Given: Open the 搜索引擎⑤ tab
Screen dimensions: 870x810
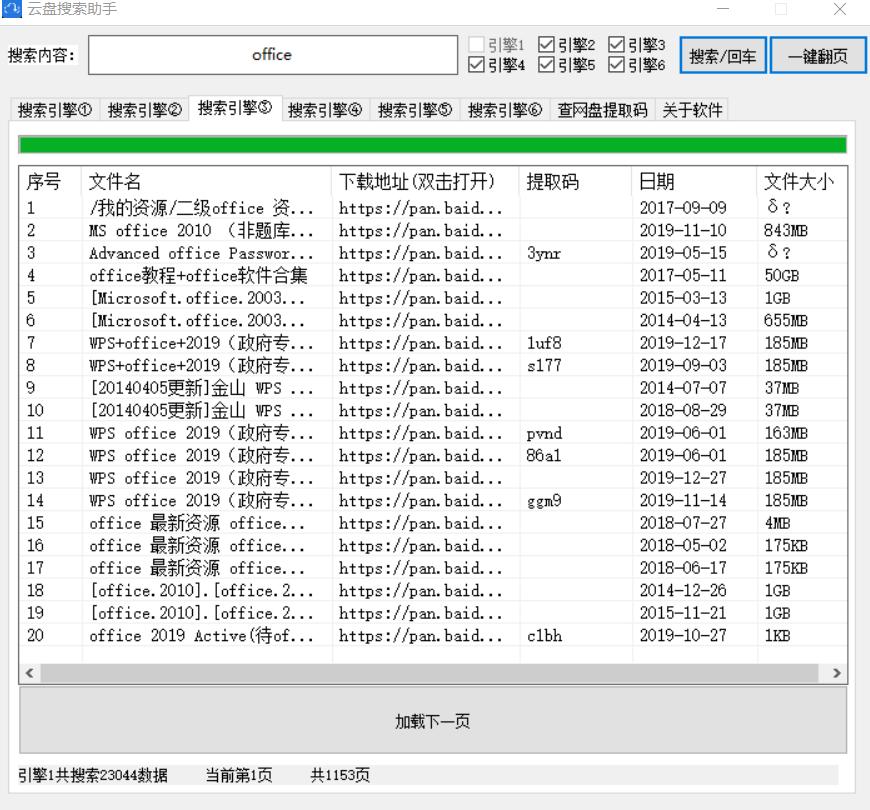Looking at the screenshot, I should coord(415,110).
